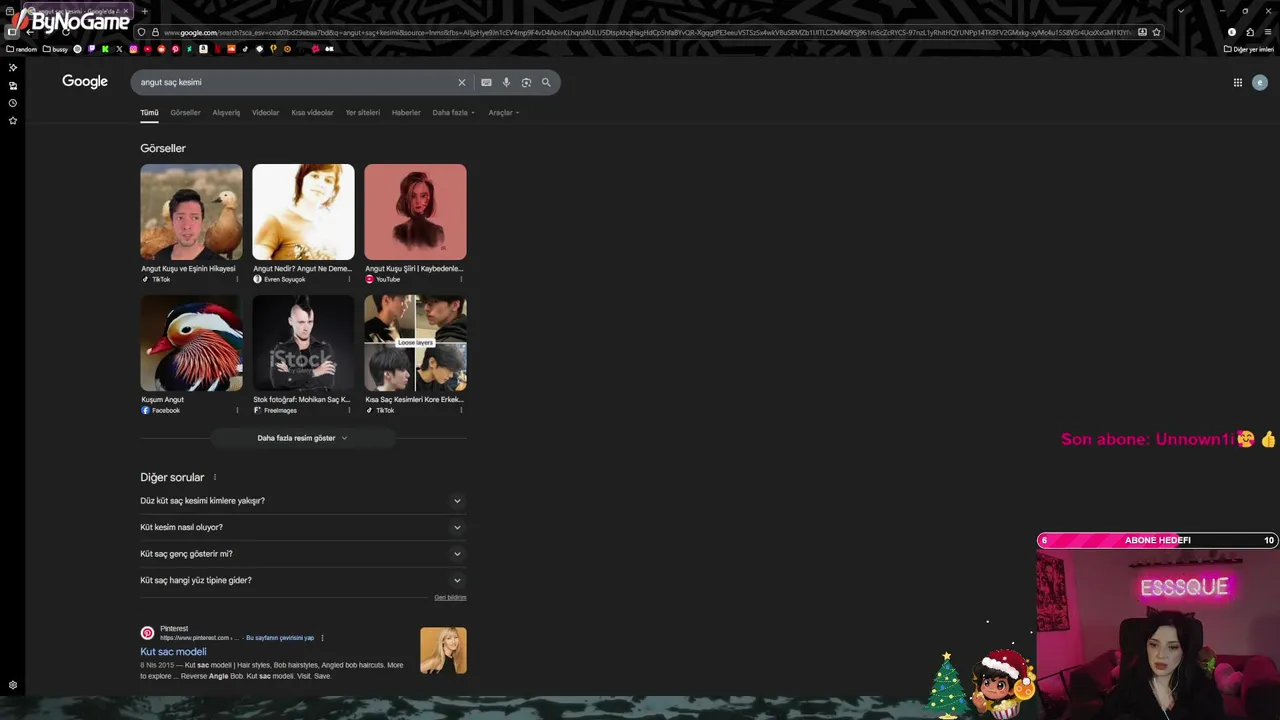The height and width of the screenshot is (720, 1280).
Task: Open the options menu of the Pinterest result
Action: point(322,638)
